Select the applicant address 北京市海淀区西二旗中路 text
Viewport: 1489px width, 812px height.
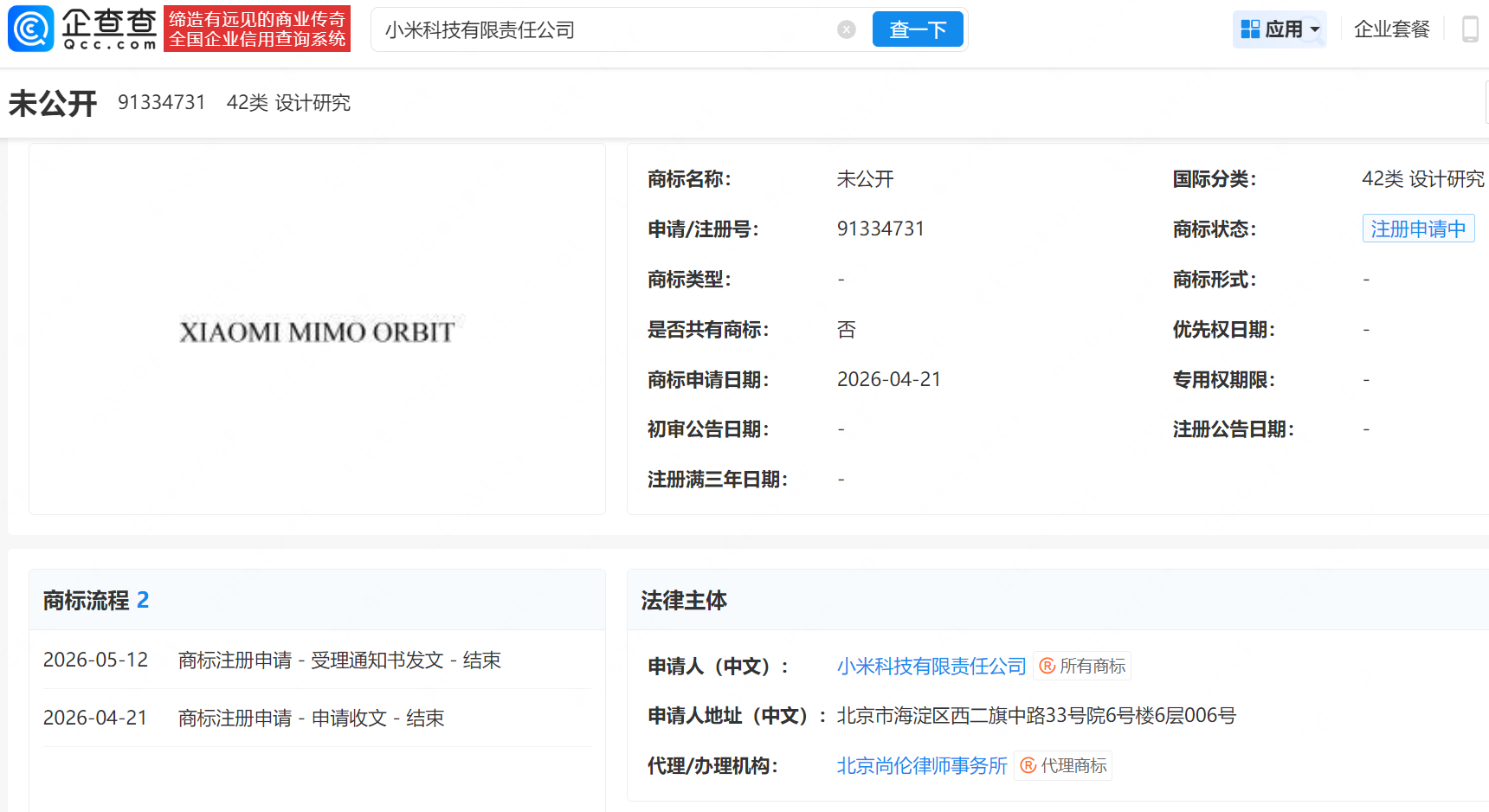coord(1036,715)
